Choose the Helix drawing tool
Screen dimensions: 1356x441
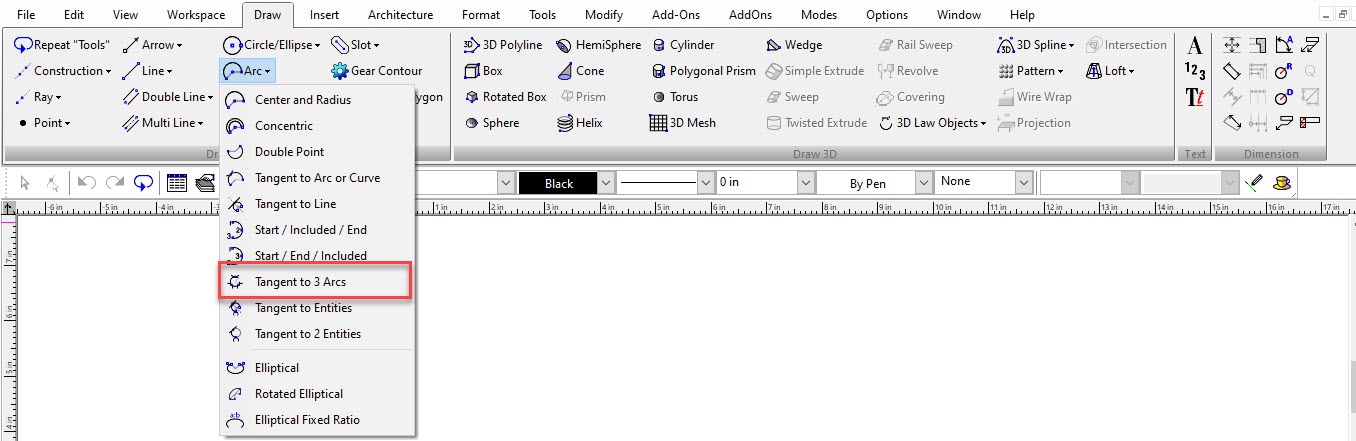tap(580, 123)
